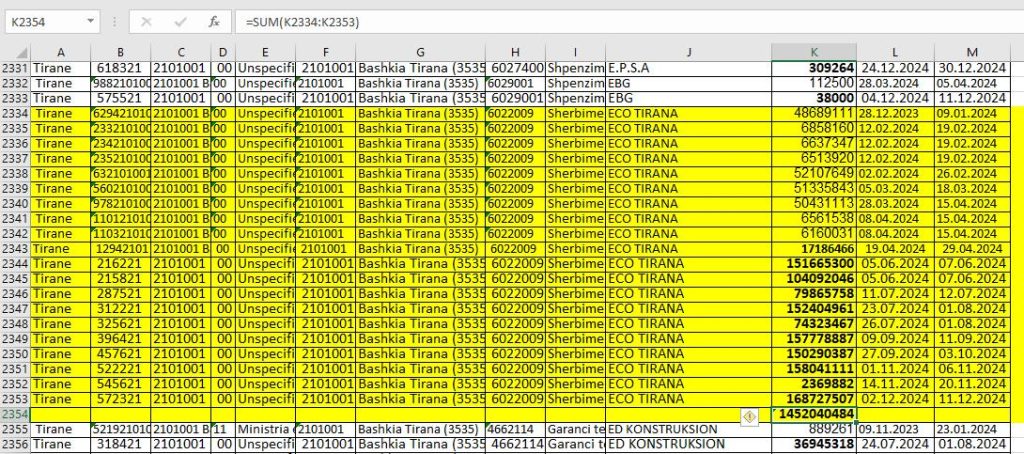1024x454 pixels.
Task: Click date cell 02.12.2024
Action: [895, 399]
